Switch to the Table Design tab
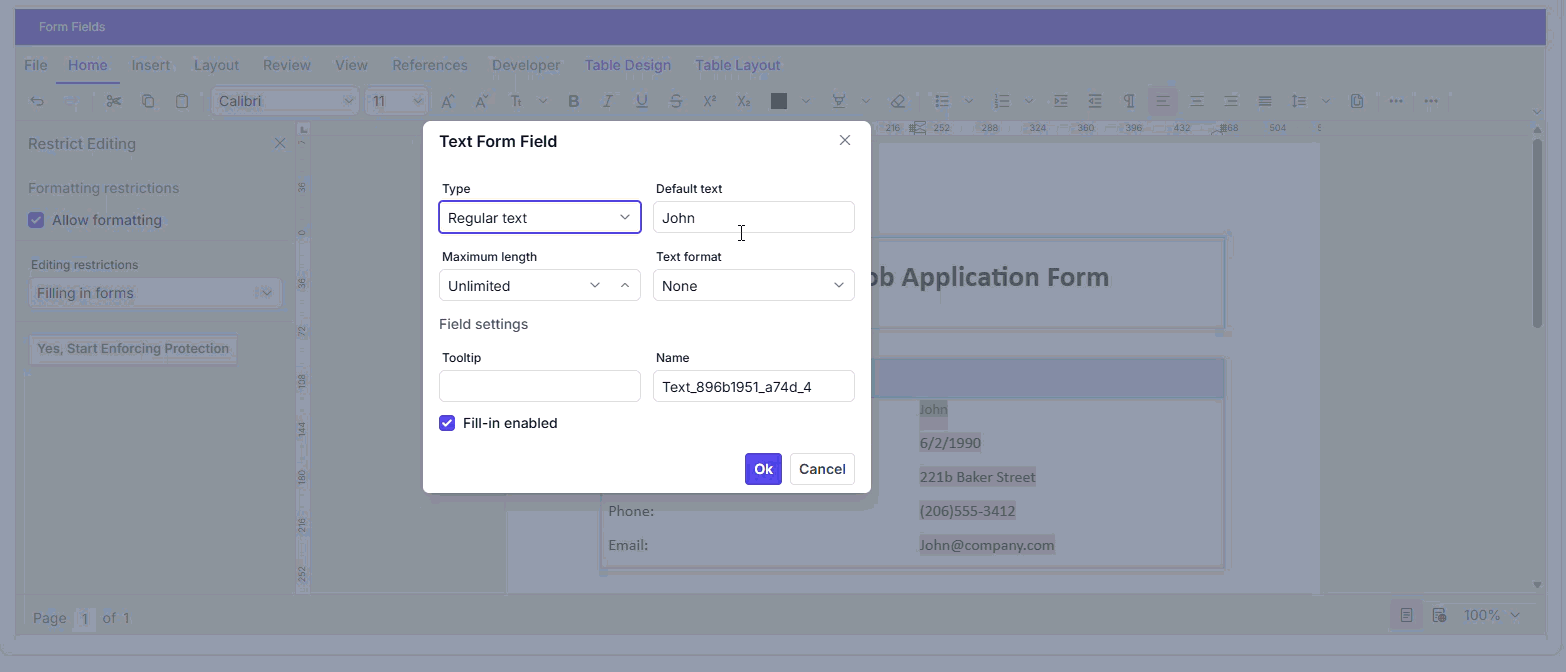Image resolution: width=1566 pixels, height=672 pixels. (628, 64)
